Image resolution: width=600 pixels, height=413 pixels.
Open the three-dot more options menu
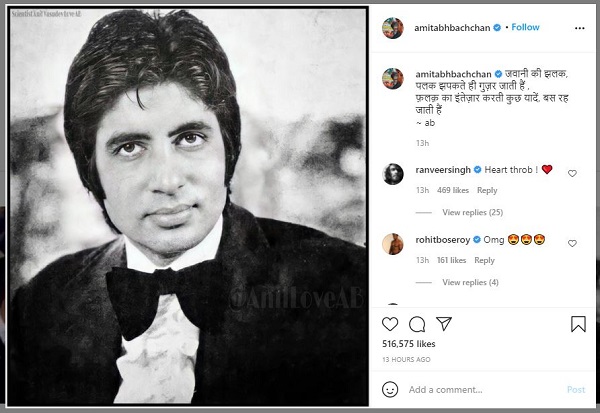click(580, 28)
